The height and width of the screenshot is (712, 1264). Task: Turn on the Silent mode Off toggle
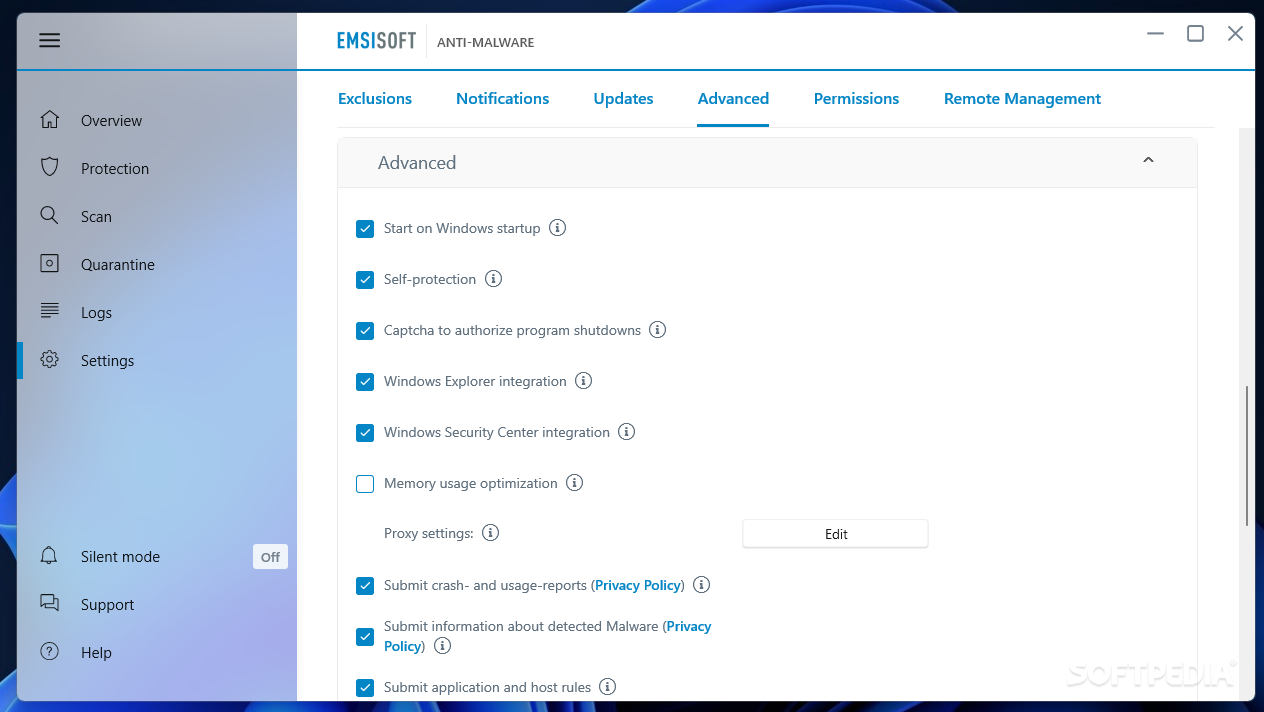tap(270, 557)
